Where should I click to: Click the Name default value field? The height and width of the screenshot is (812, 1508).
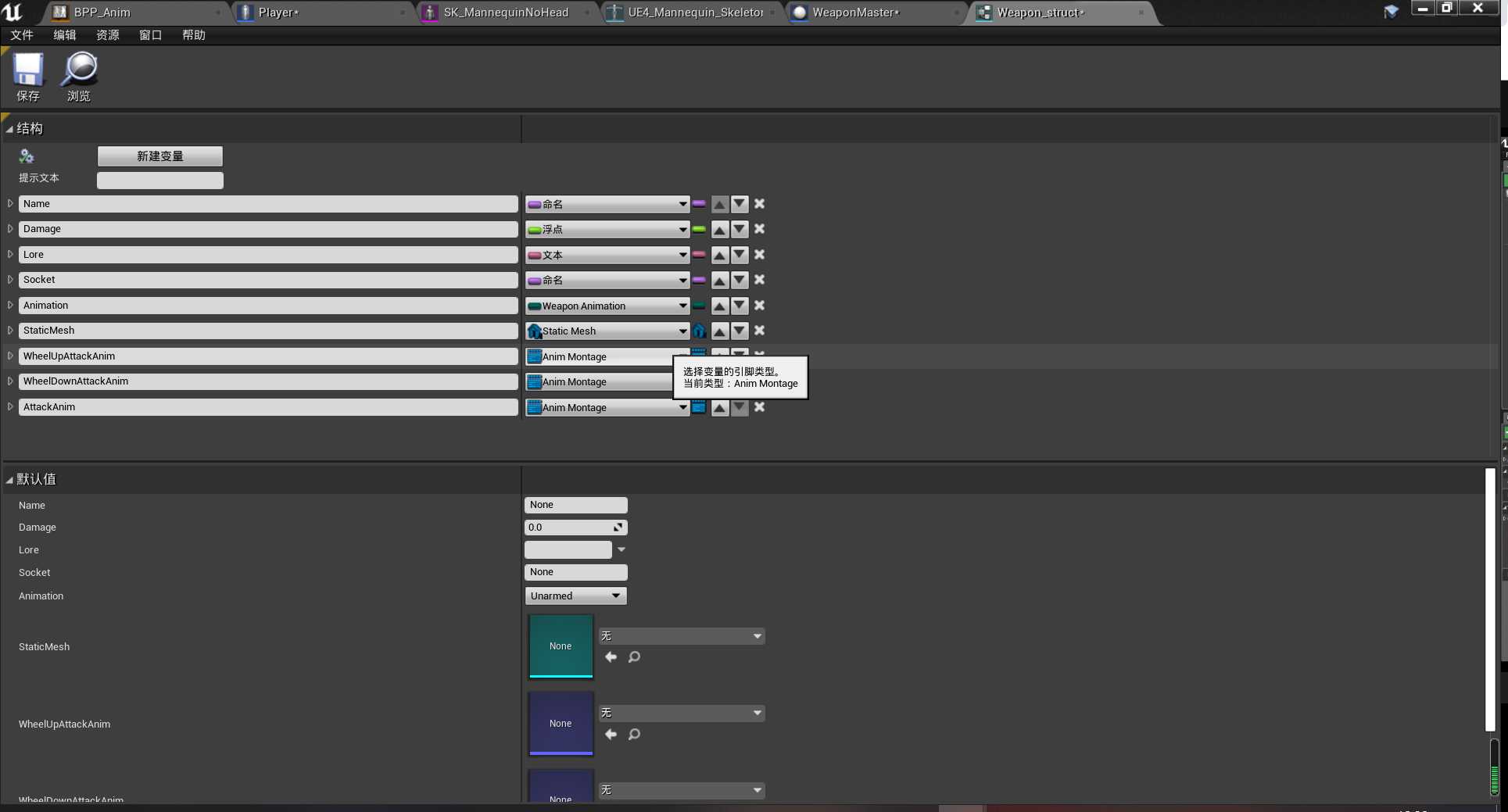[576, 505]
